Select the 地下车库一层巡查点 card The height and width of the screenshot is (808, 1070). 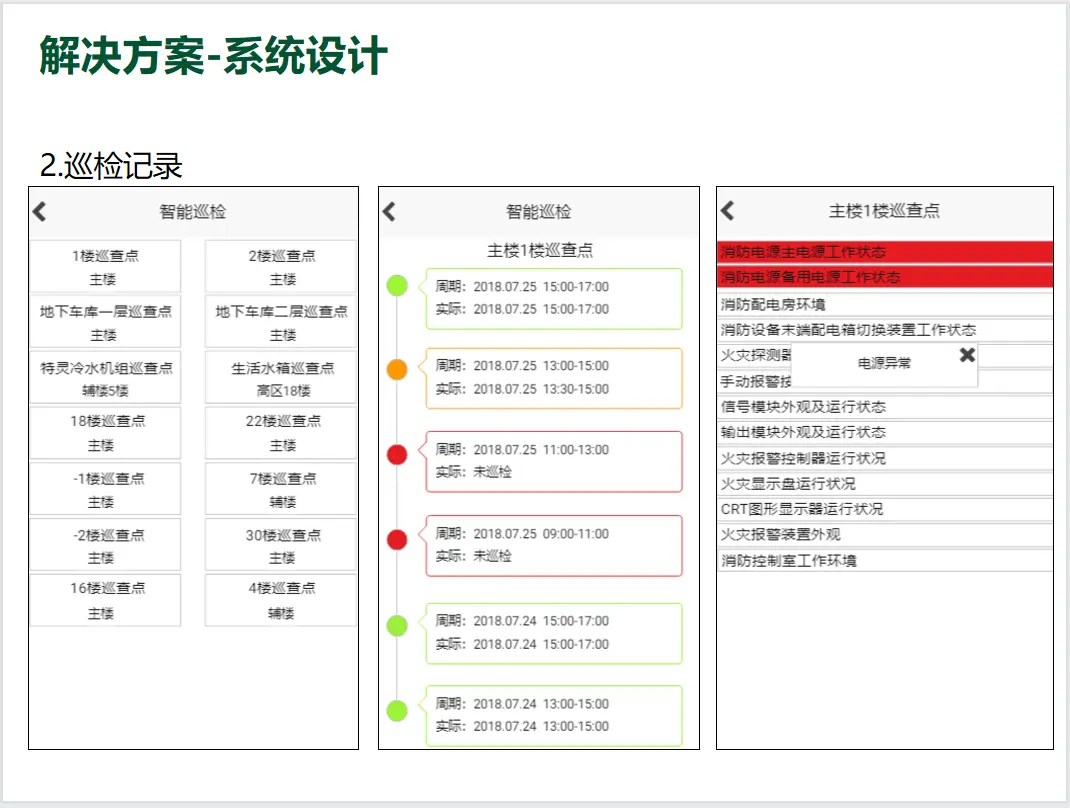point(105,322)
